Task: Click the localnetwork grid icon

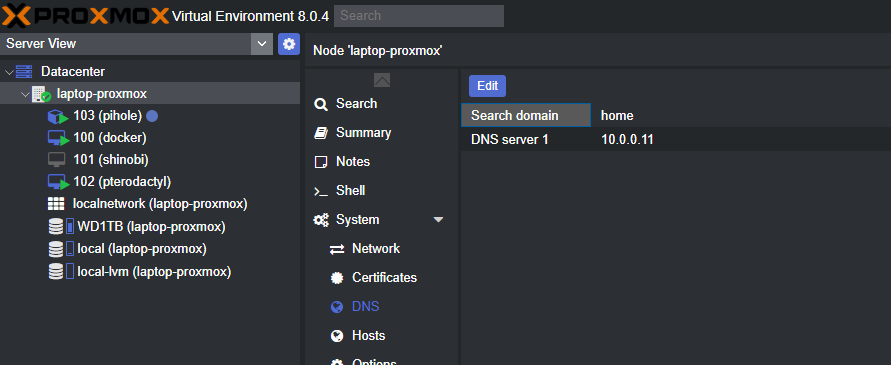Action: pos(56,204)
